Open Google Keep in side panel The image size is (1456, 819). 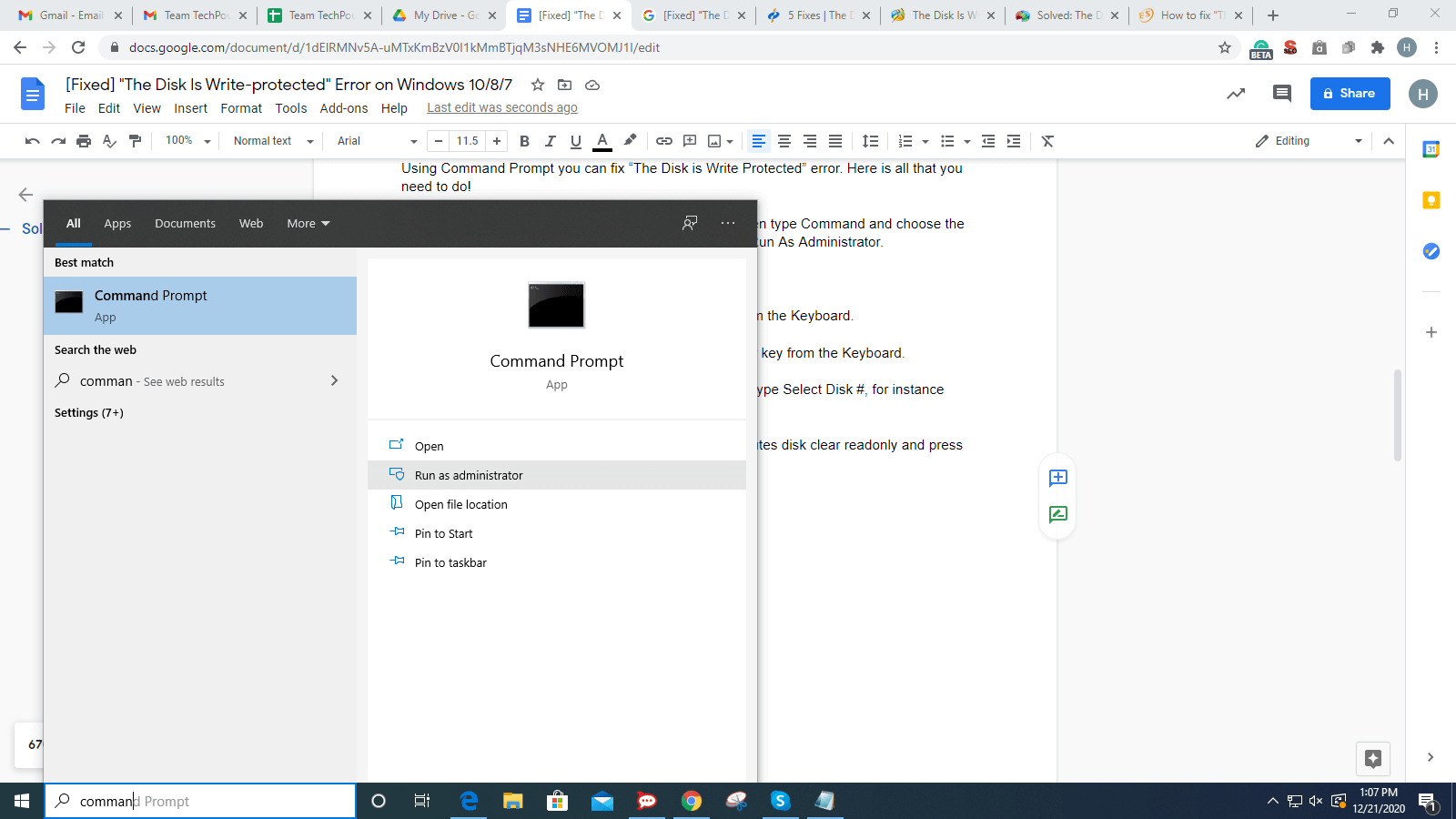point(1431,200)
